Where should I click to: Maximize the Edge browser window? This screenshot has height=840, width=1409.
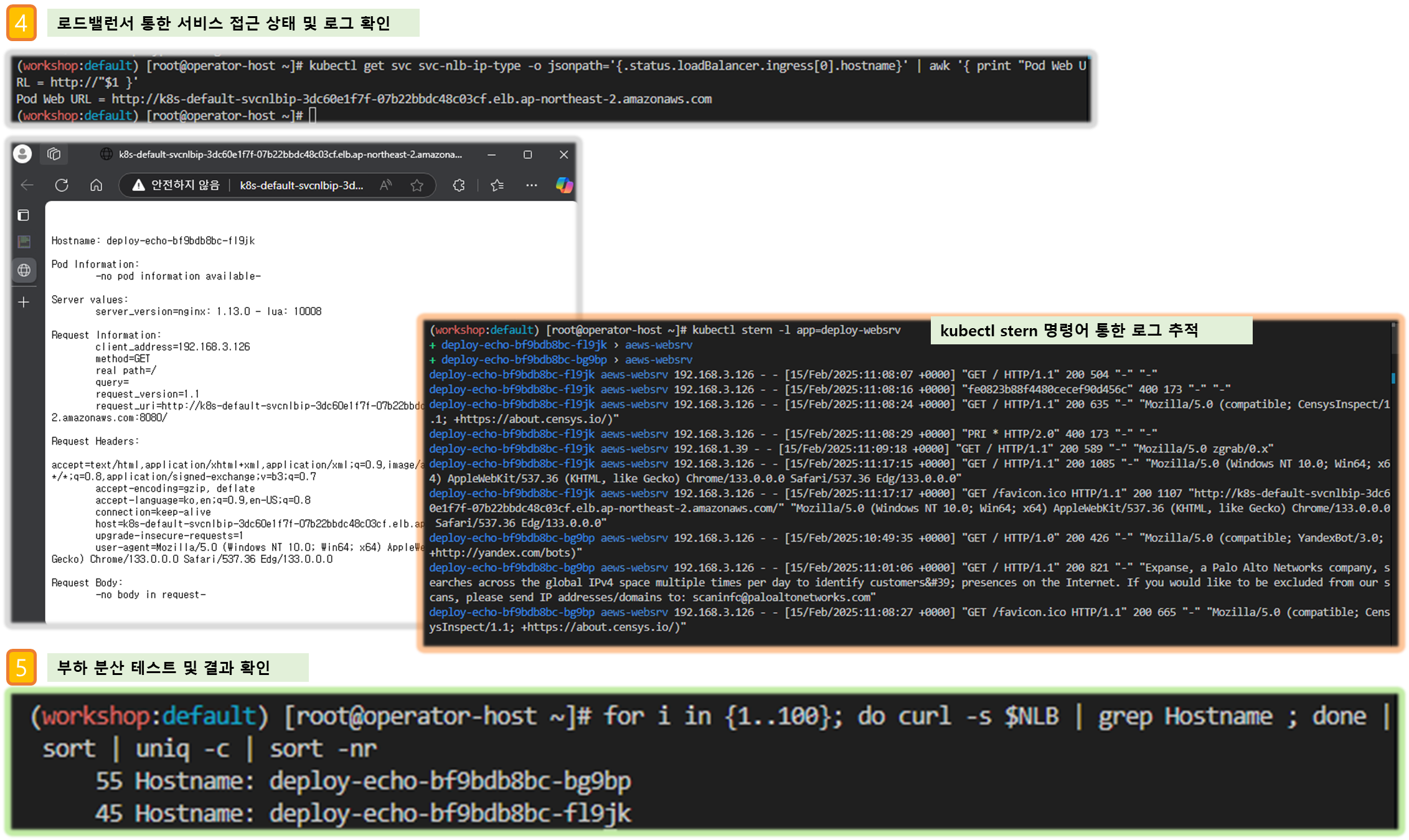click(527, 154)
